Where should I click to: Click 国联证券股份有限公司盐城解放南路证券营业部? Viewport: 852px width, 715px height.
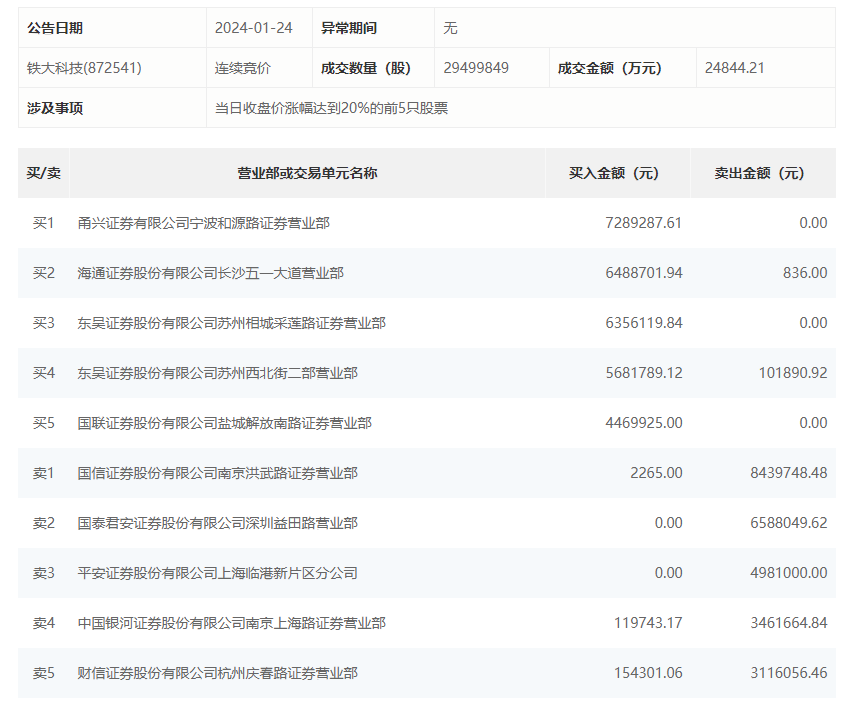click(224, 423)
